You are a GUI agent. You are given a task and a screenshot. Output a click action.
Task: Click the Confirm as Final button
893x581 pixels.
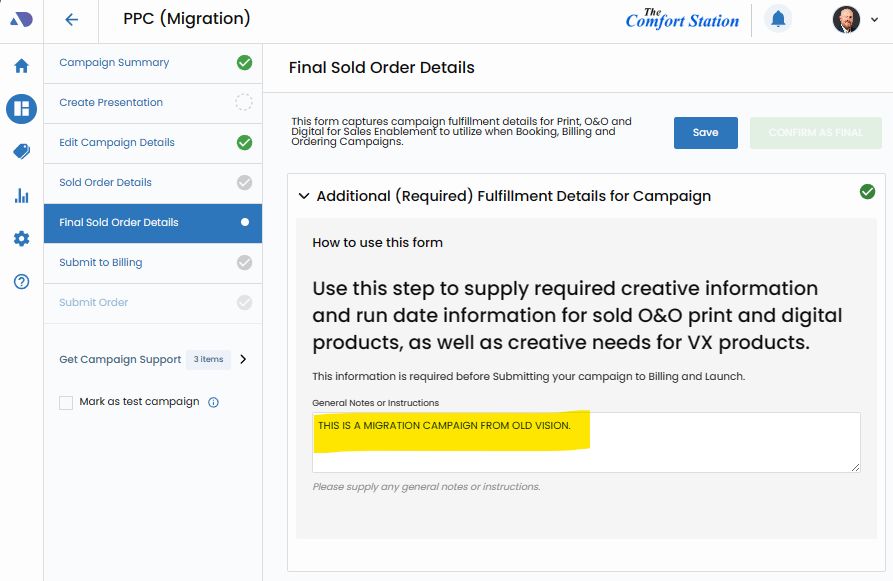815,133
